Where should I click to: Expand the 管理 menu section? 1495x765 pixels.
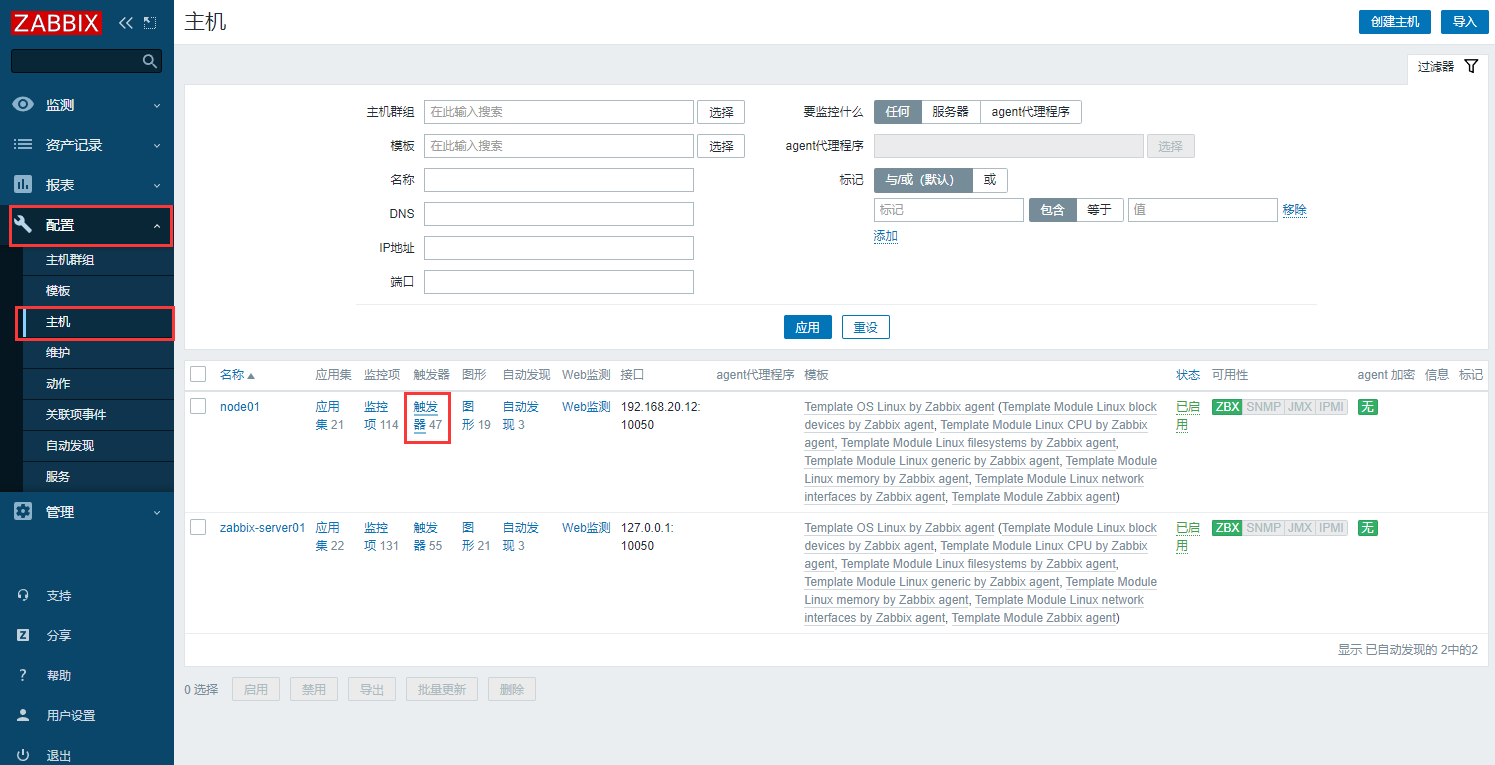click(86, 512)
